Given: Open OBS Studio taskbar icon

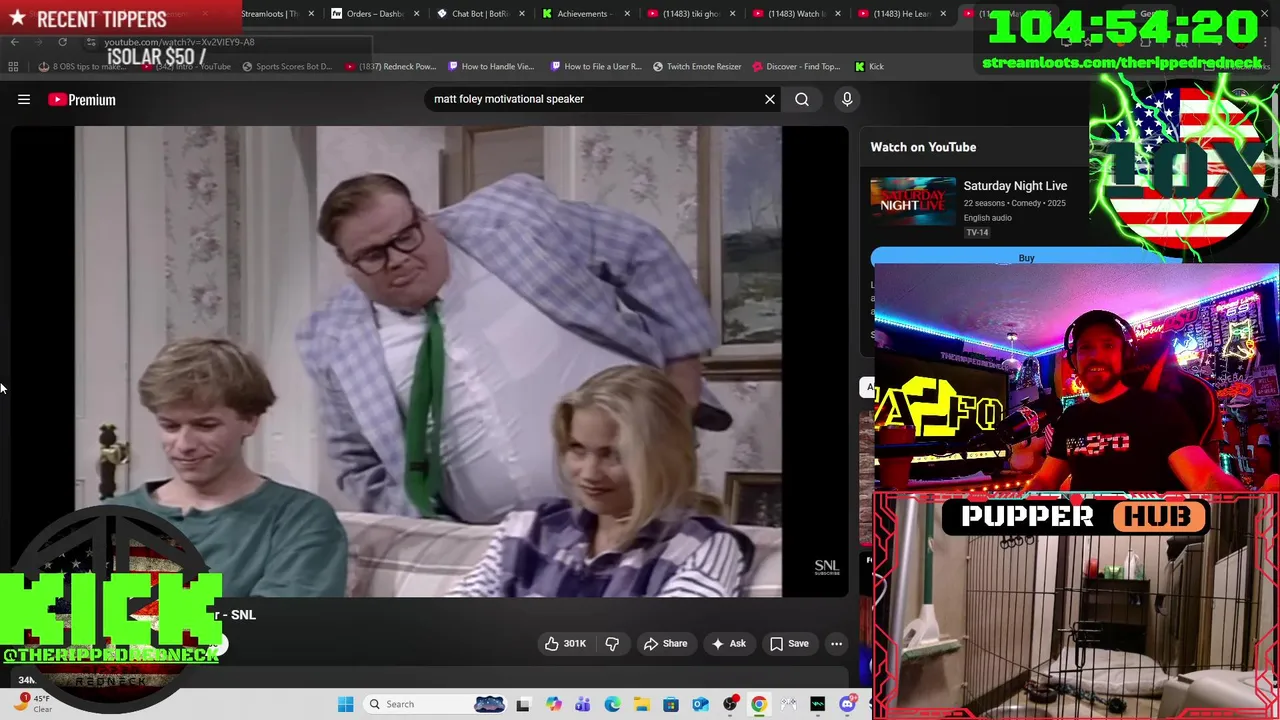Looking at the screenshot, I should point(730,704).
